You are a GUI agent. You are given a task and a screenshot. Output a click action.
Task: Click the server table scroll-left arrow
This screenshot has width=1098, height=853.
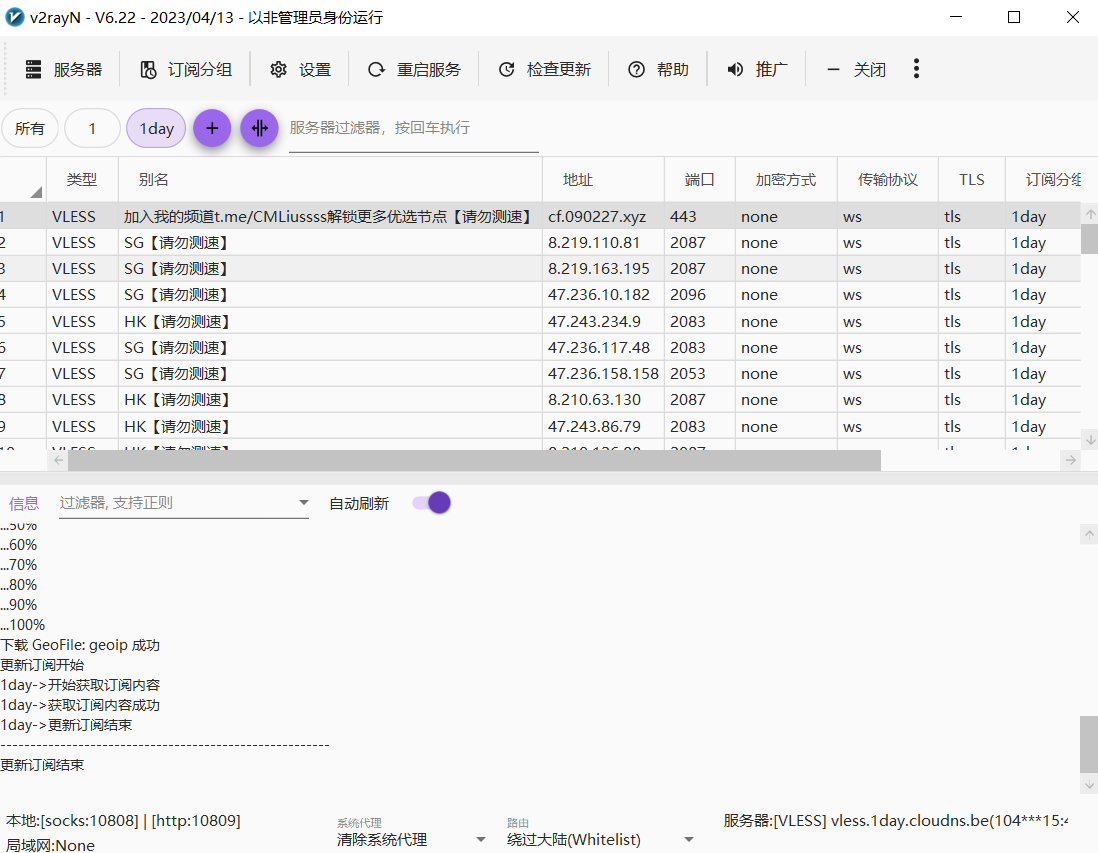point(59,460)
